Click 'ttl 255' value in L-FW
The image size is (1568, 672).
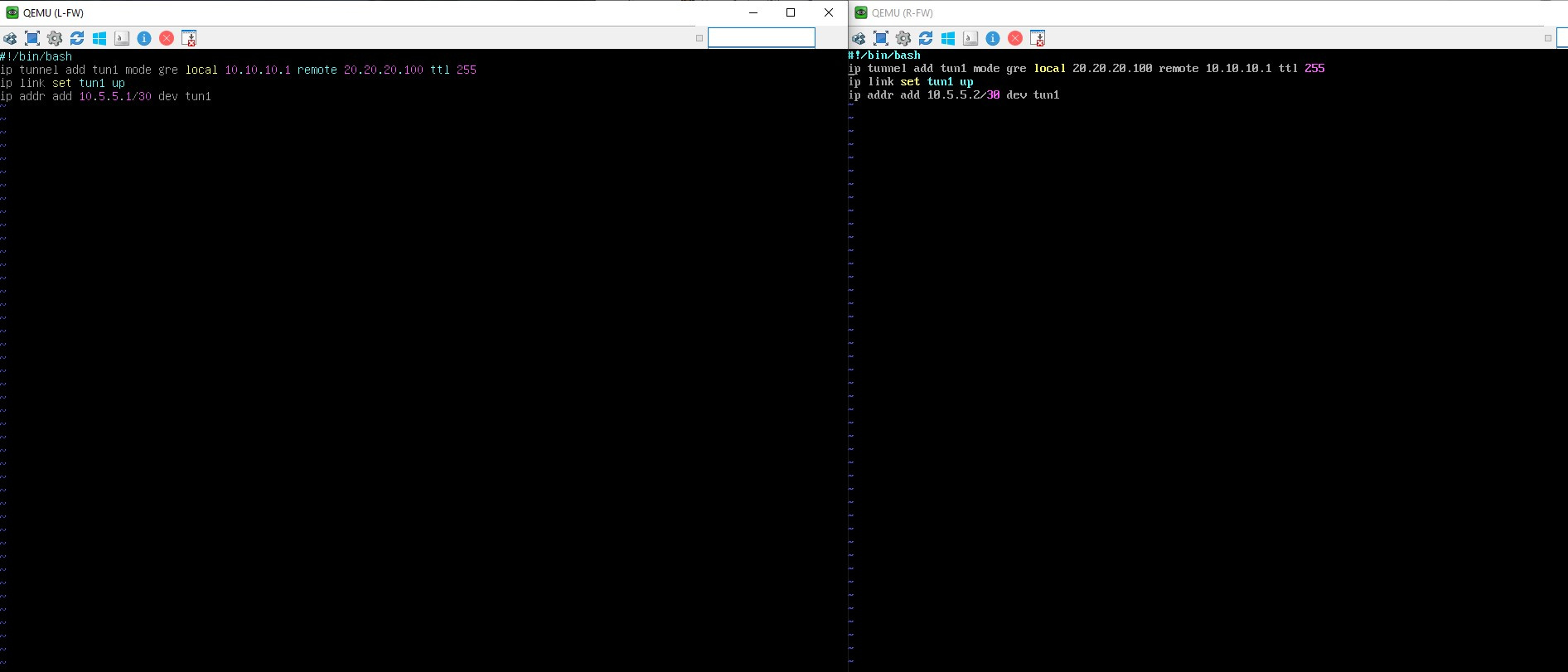[453, 70]
